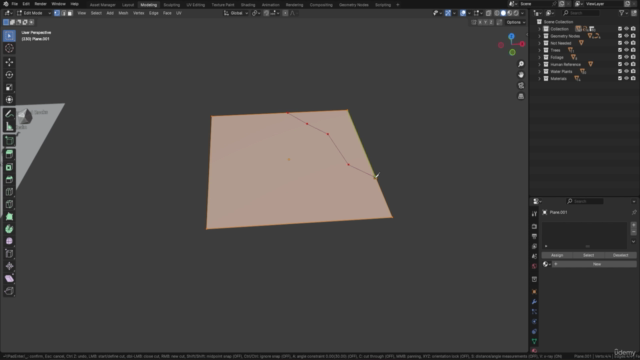Click the material Select button
The image size is (640, 360).
(589, 255)
